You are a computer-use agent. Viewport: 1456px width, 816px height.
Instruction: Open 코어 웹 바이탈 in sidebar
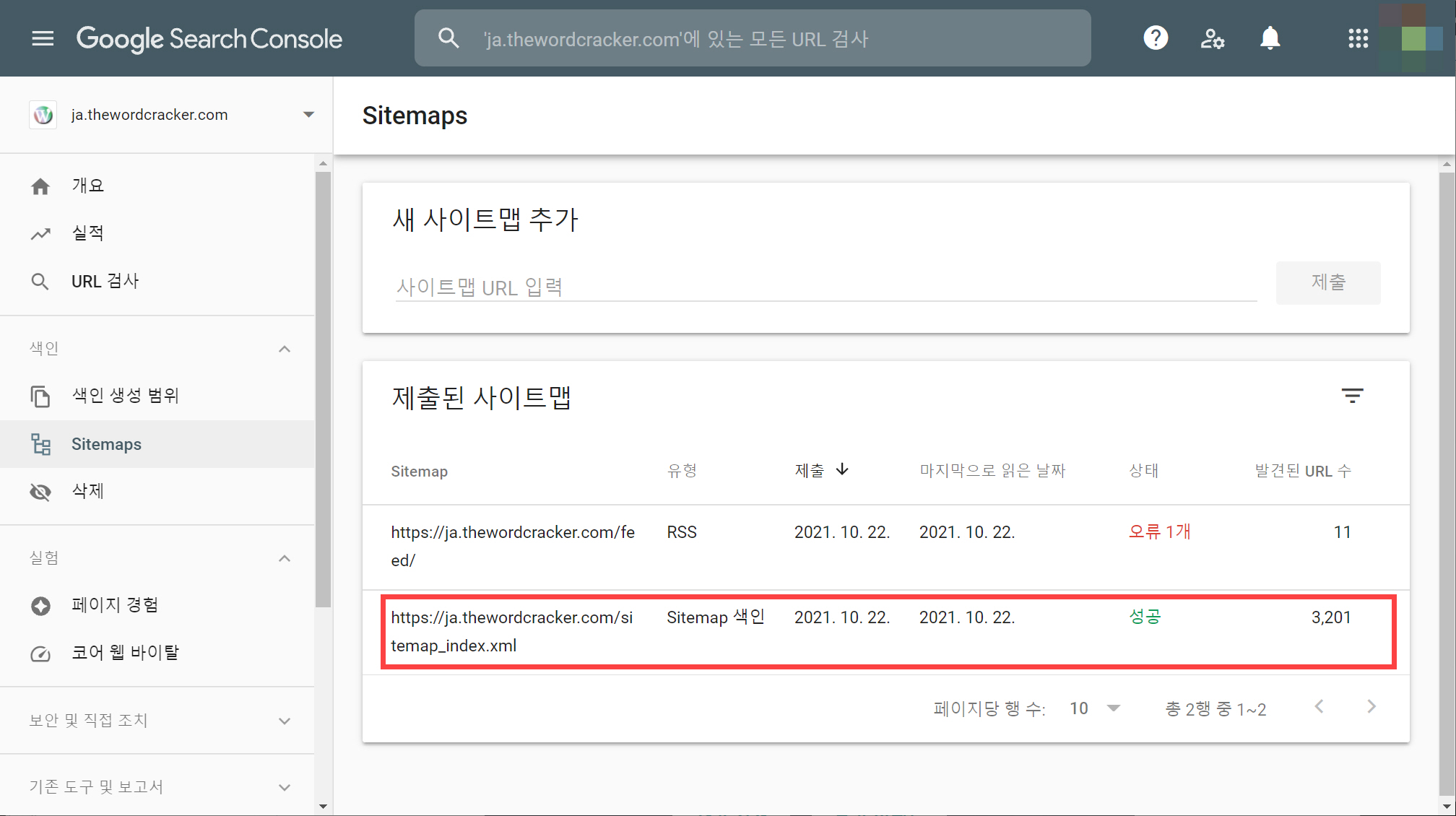[x=125, y=653]
